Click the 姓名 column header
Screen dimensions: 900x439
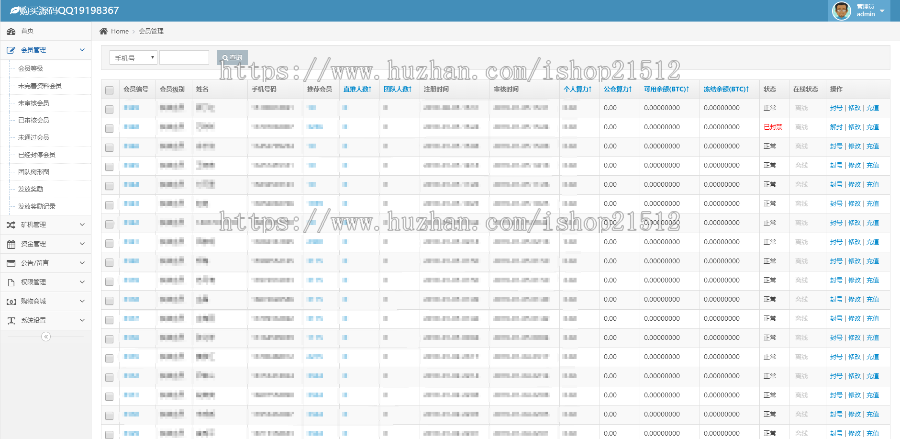pyautogui.click(x=202, y=90)
